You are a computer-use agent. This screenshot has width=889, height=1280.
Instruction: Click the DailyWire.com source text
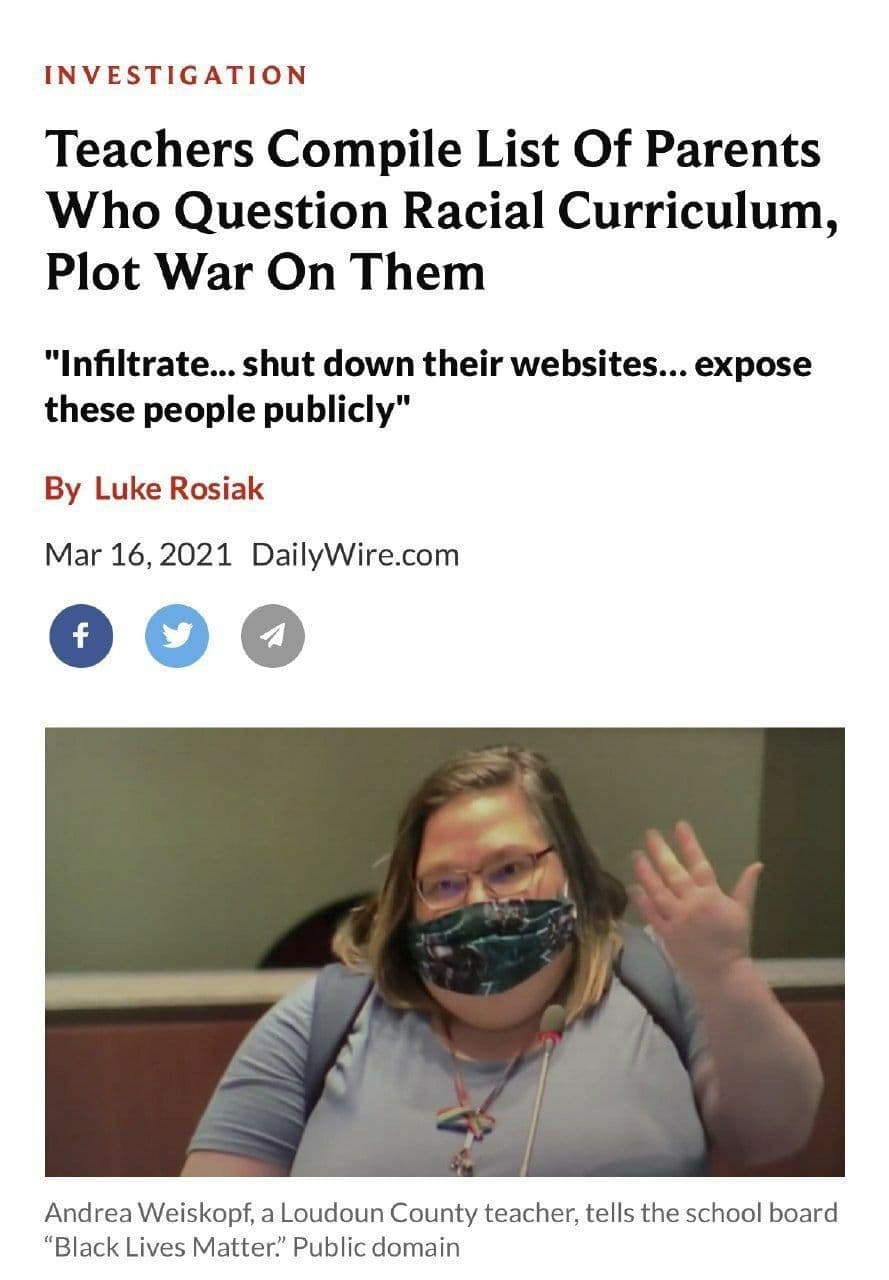pos(356,554)
